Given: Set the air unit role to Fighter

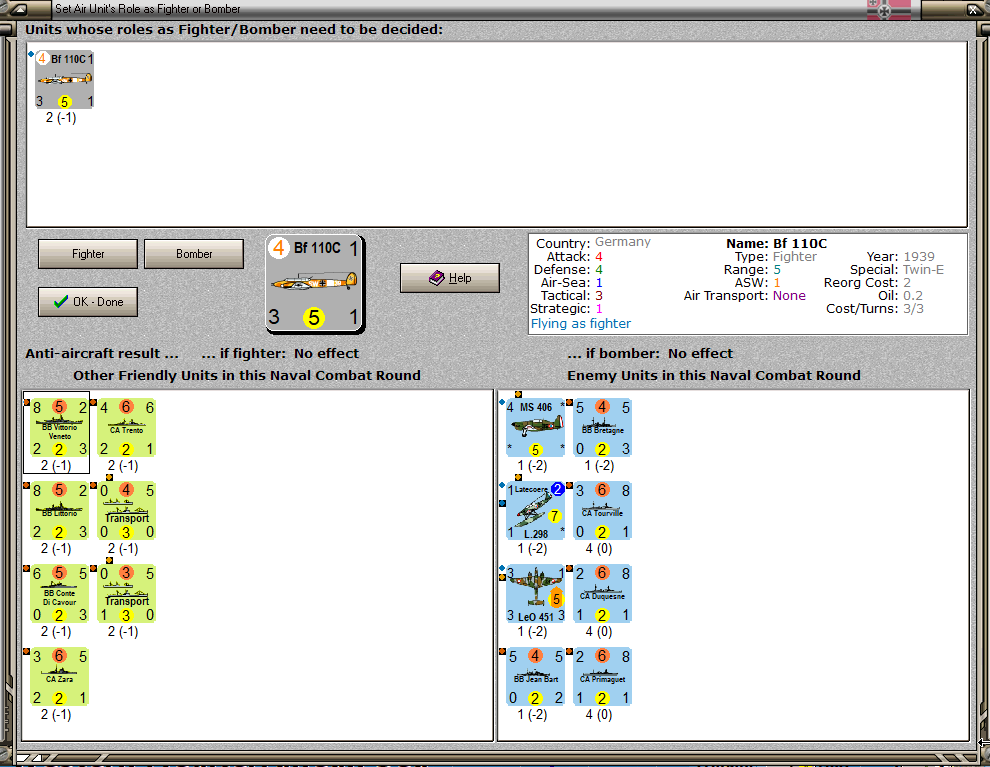Looking at the screenshot, I should click(87, 254).
